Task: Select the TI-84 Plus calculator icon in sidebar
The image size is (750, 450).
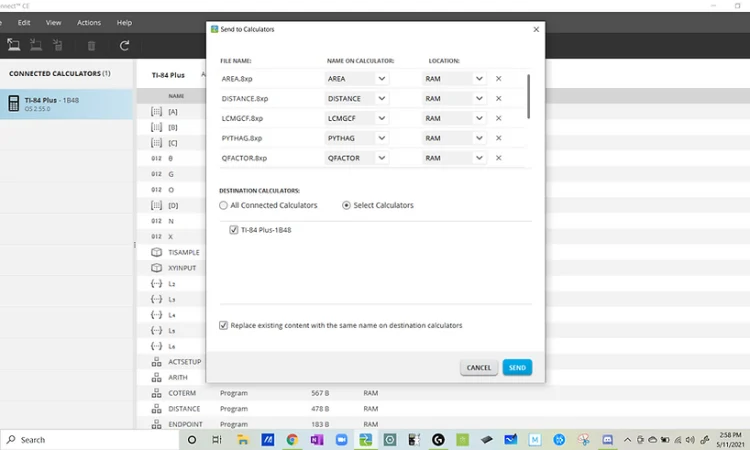Action: [14, 103]
